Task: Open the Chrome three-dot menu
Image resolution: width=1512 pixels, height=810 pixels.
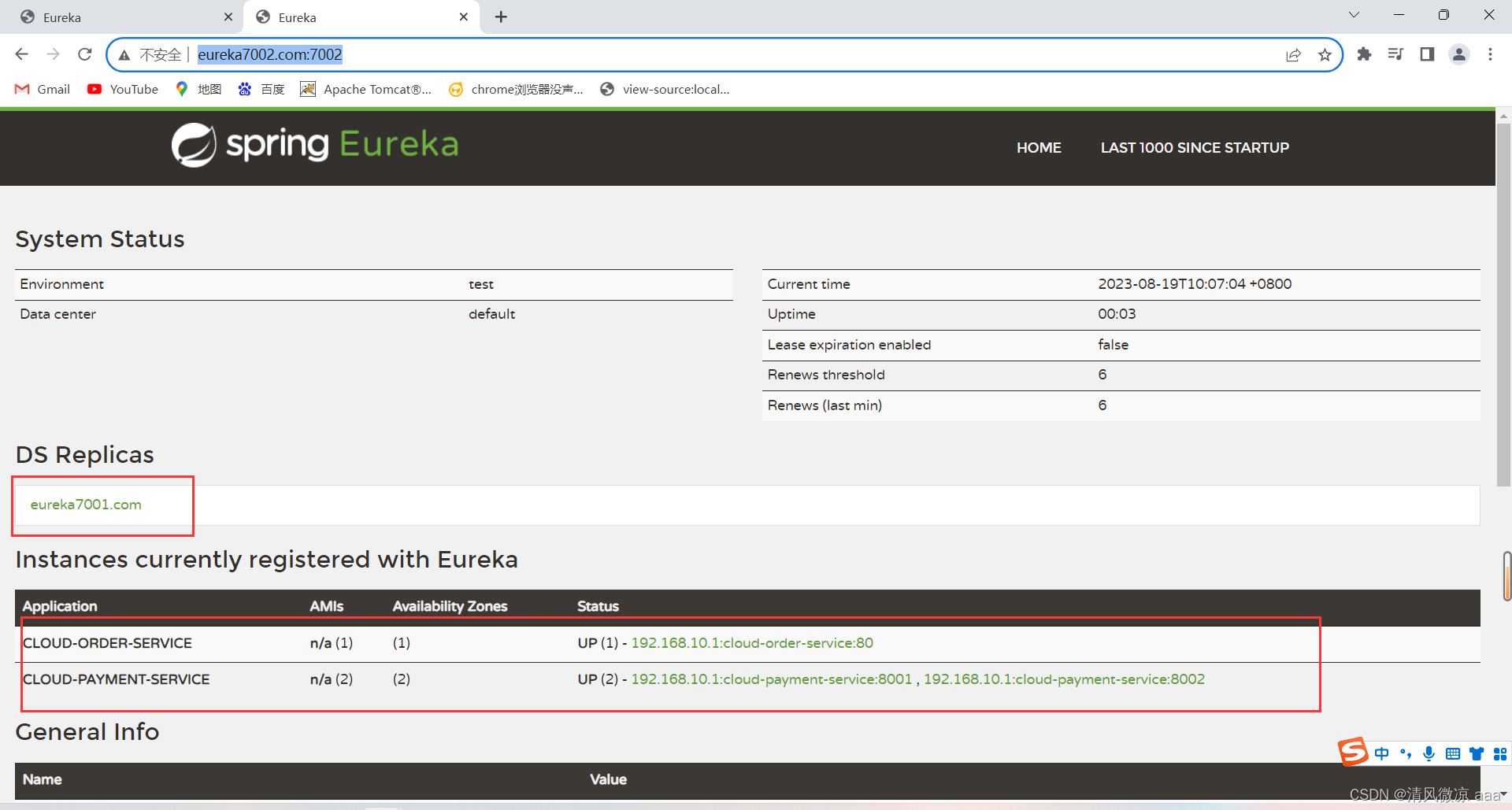Action: (1490, 54)
